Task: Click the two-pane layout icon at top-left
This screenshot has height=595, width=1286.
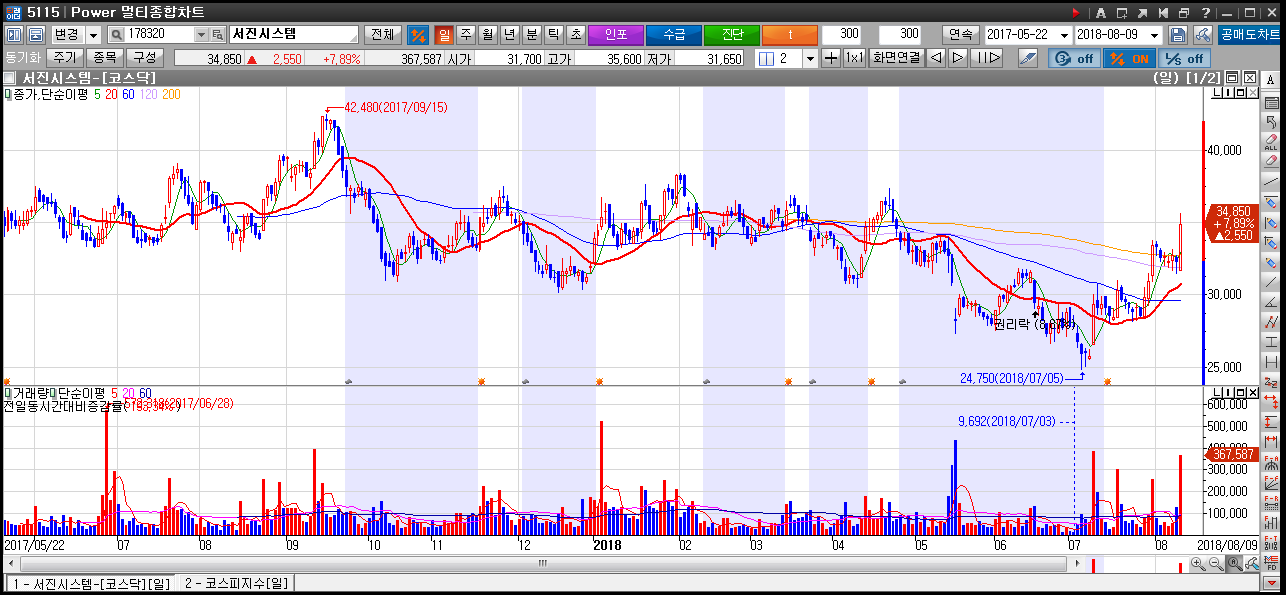Action: pyautogui.click(x=13, y=34)
